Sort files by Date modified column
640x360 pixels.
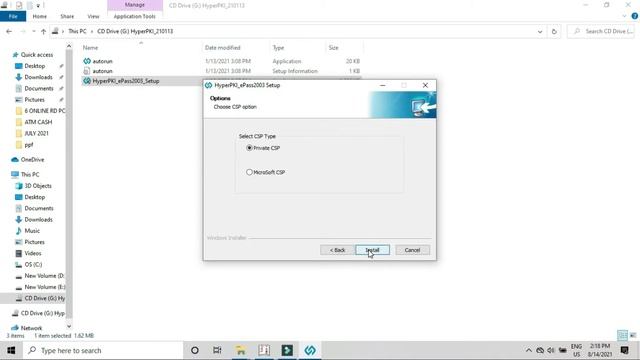point(222,48)
